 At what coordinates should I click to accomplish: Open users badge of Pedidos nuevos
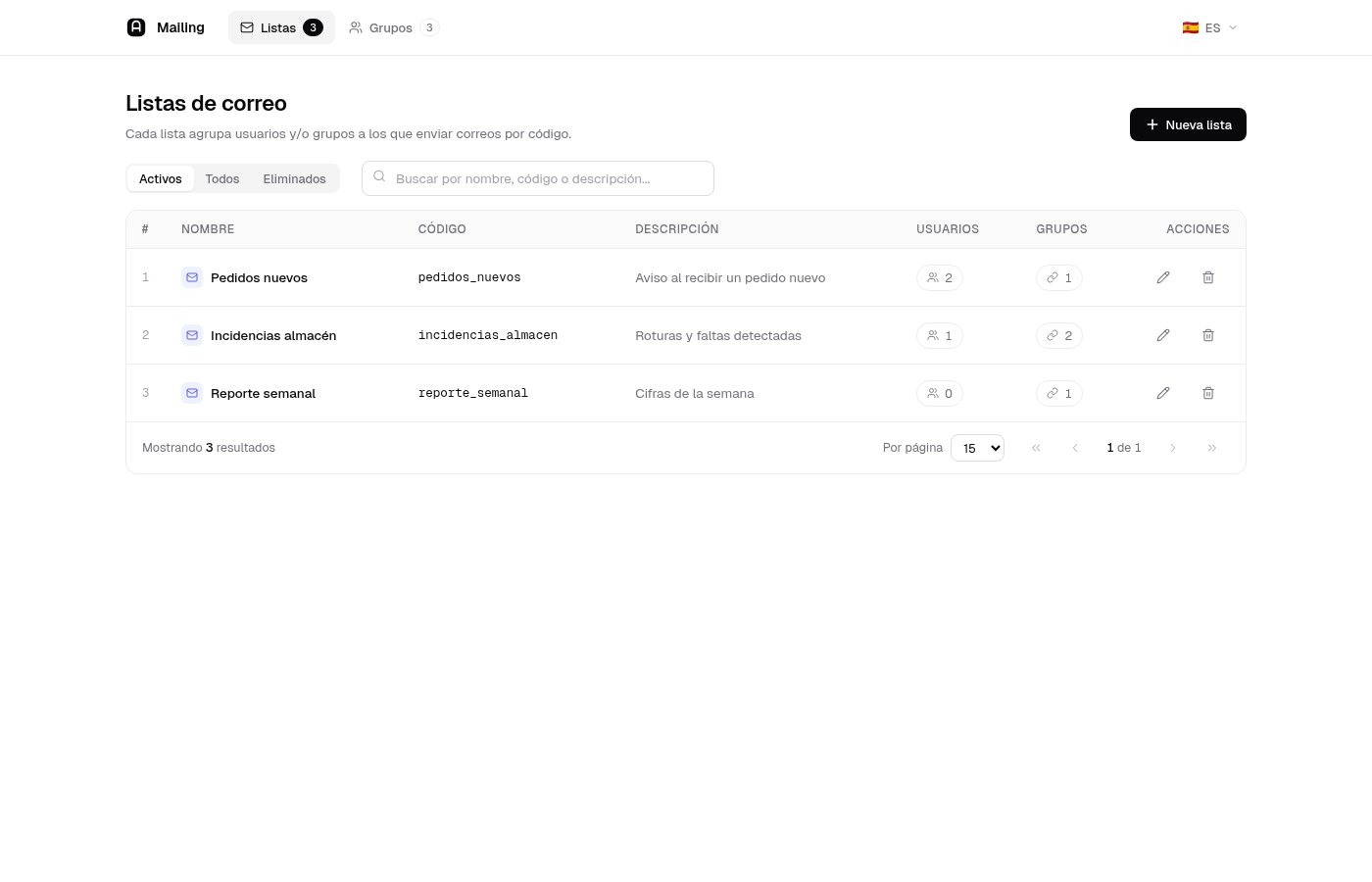pos(940,277)
